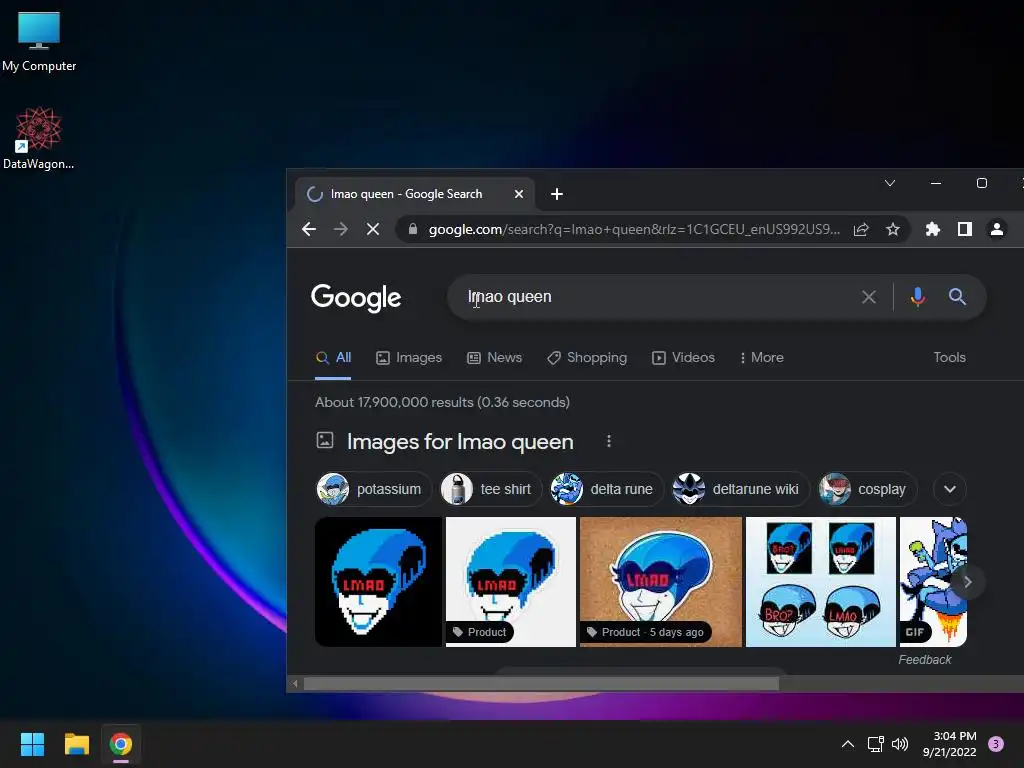Image resolution: width=1024 pixels, height=768 pixels.
Task: Click the forward navigation arrow
Action: 341,229
